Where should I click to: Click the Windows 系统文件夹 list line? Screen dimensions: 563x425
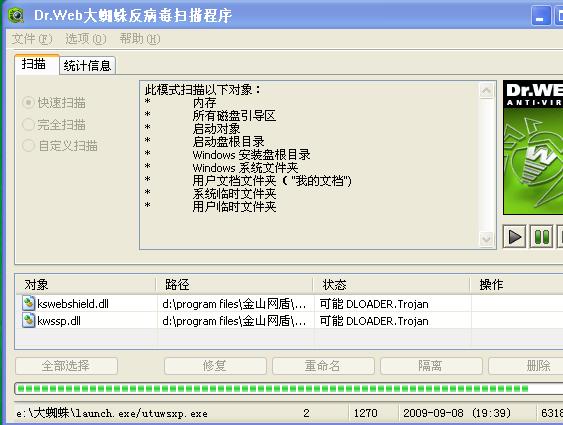(245, 168)
